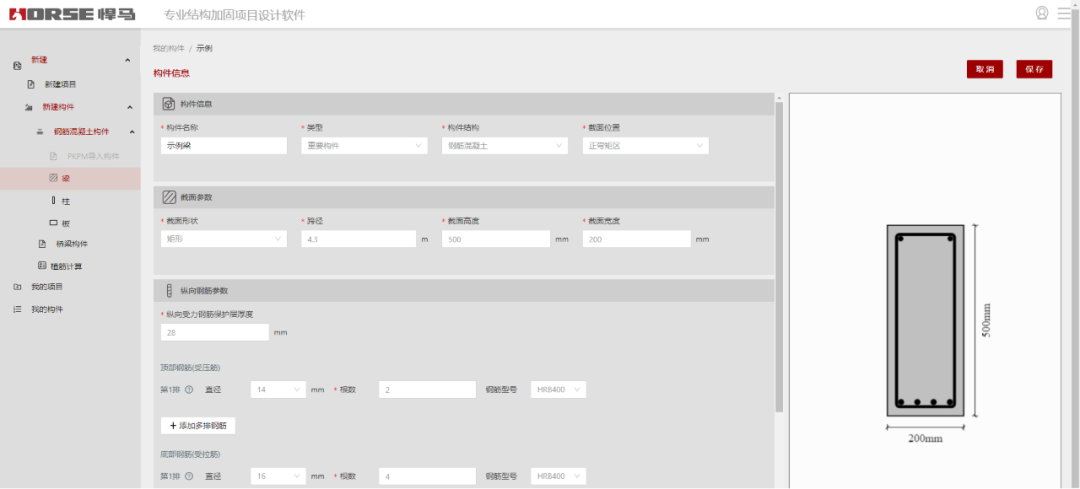Click the 添加多排钢筋 button

coord(198,426)
